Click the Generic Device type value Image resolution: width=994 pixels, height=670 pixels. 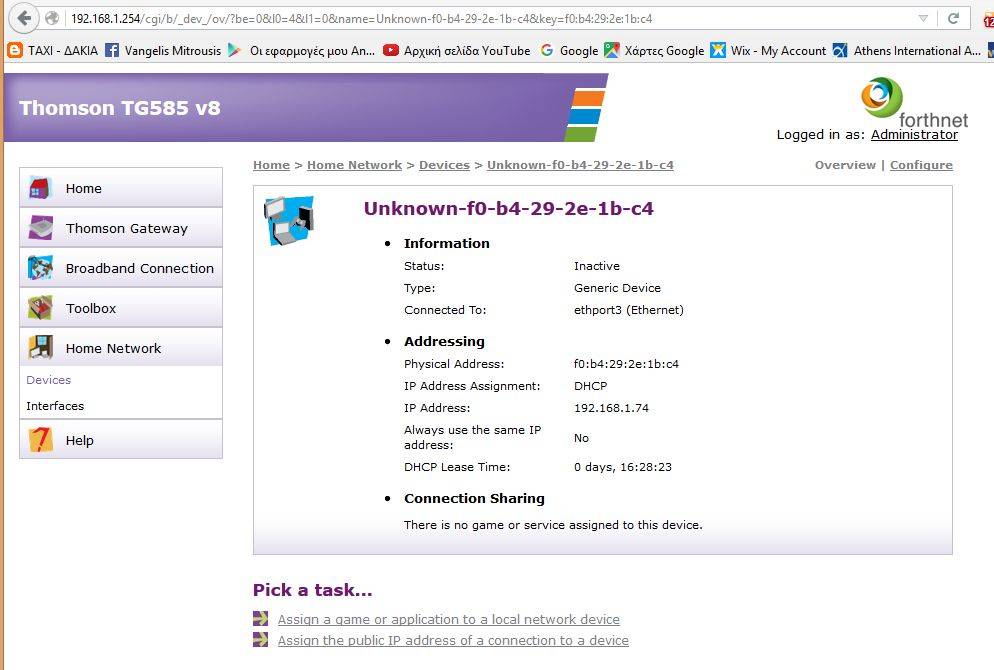[x=617, y=288]
